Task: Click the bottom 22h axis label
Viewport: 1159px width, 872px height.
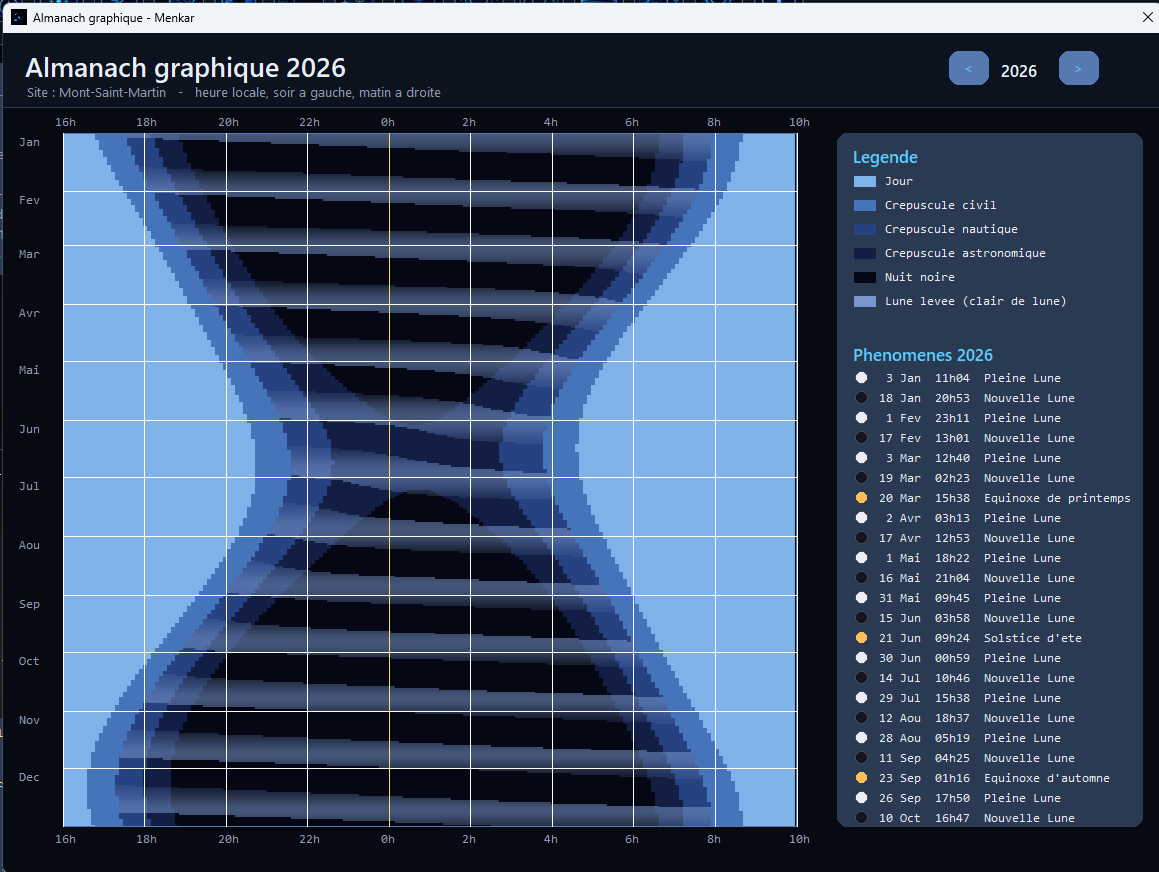Action: click(310, 839)
